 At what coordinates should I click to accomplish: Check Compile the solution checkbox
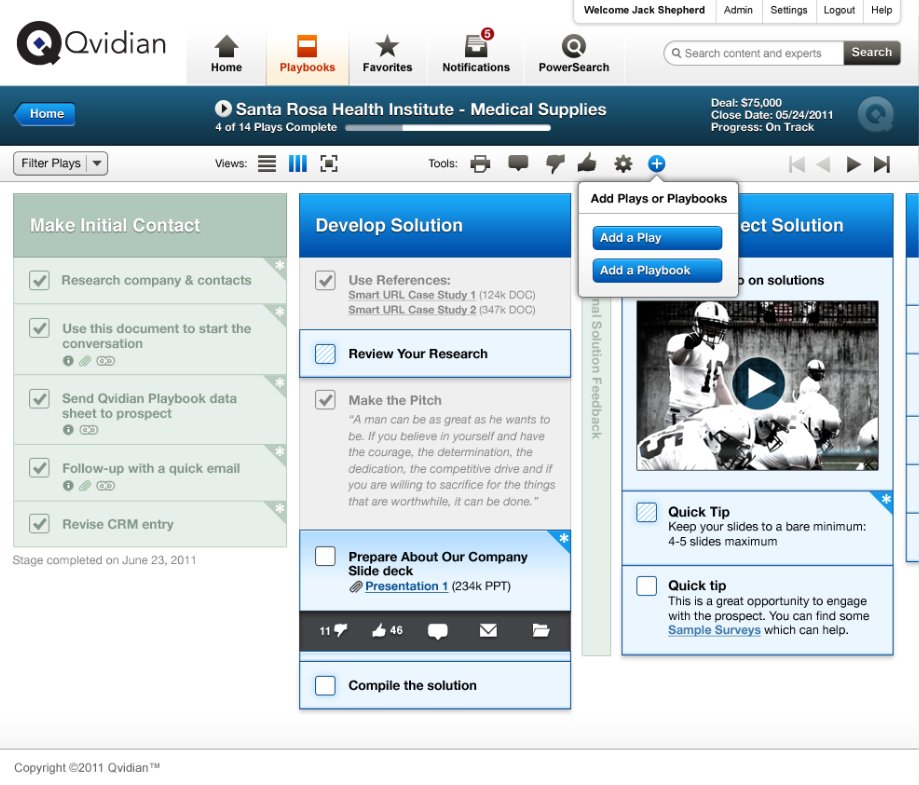click(325, 685)
